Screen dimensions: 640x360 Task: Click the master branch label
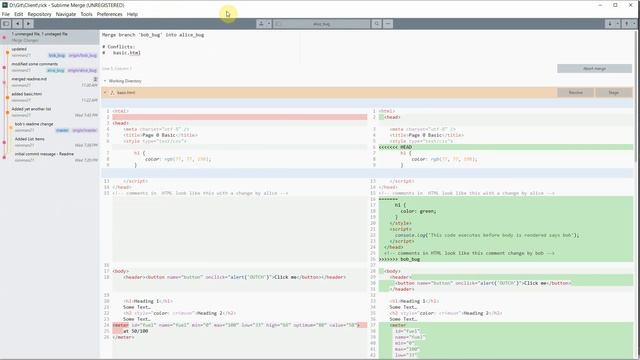click(x=62, y=130)
